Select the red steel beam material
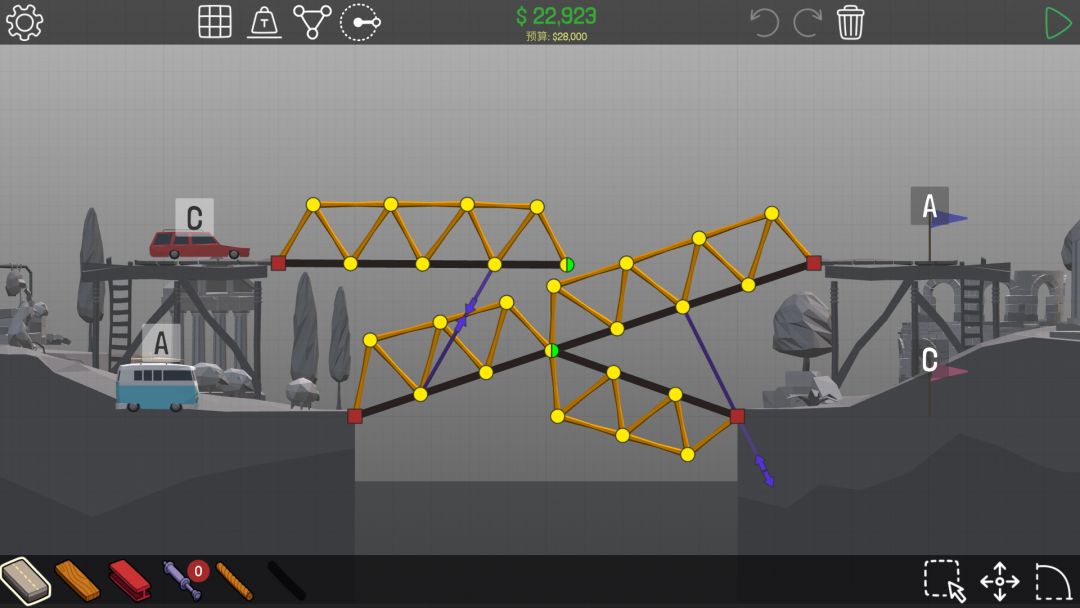The height and width of the screenshot is (608, 1080). click(x=129, y=580)
